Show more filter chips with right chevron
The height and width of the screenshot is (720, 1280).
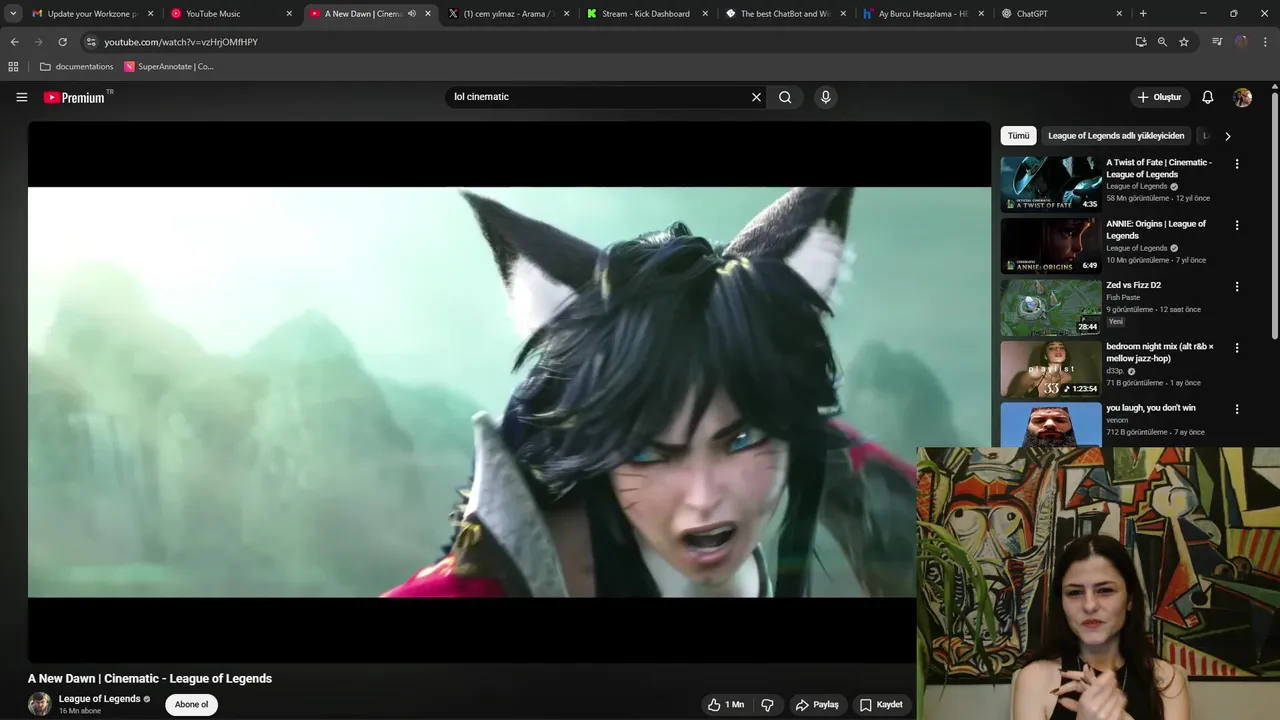tap(1227, 136)
